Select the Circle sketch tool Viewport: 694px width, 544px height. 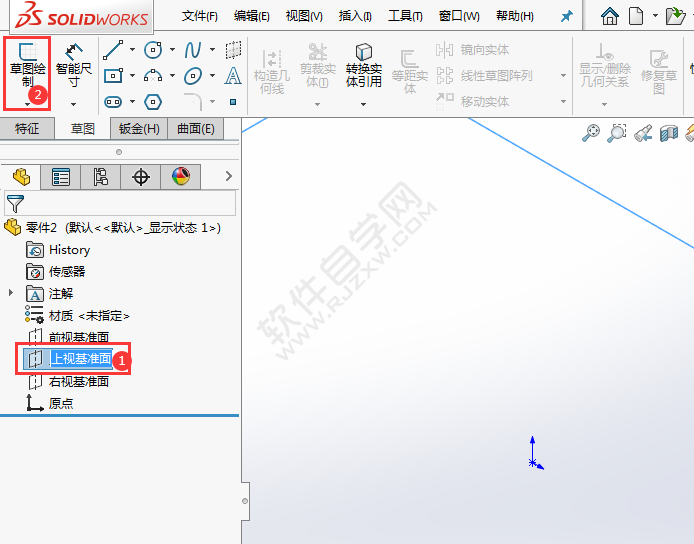pos(153,50)
